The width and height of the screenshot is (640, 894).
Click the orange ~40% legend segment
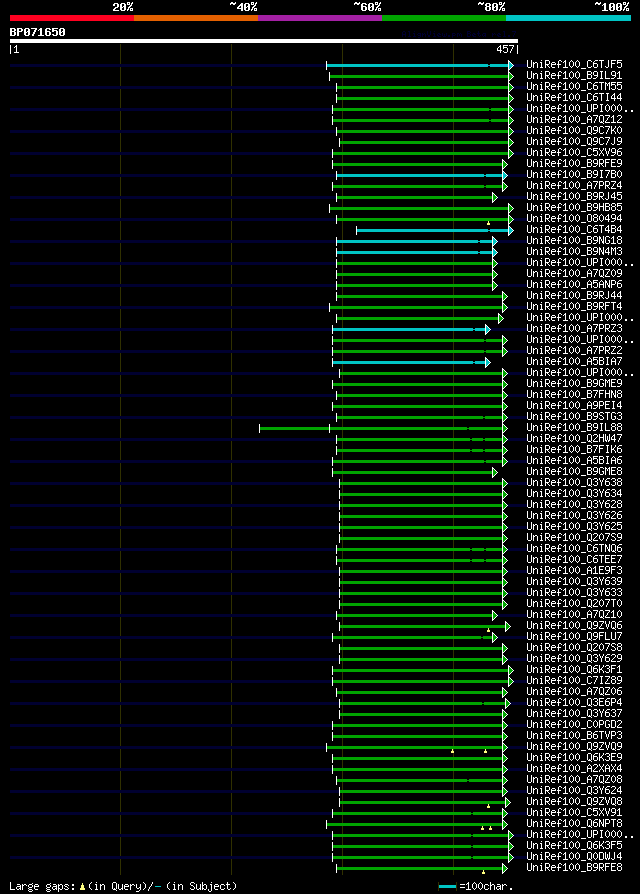196,18
